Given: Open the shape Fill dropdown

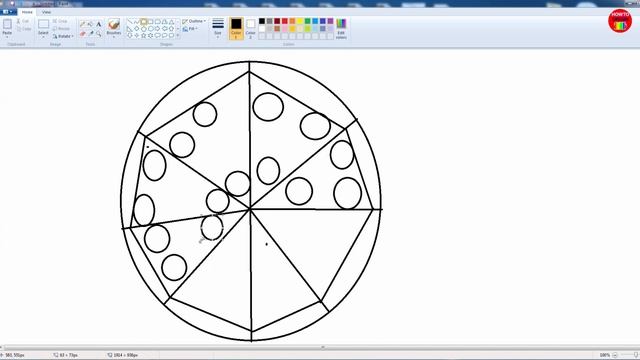Looking at the screenshot, I should point(190,29).
